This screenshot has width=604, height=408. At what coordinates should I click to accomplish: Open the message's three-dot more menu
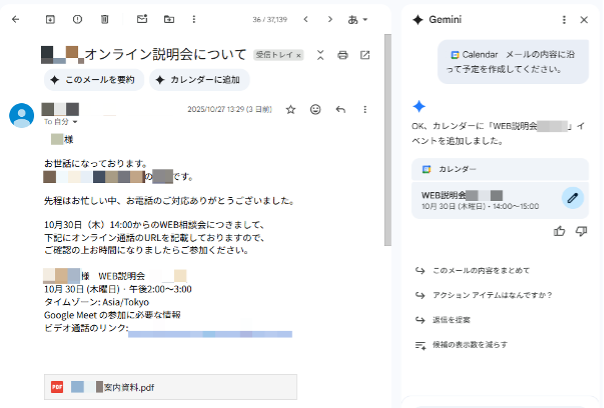coord(365,109)
